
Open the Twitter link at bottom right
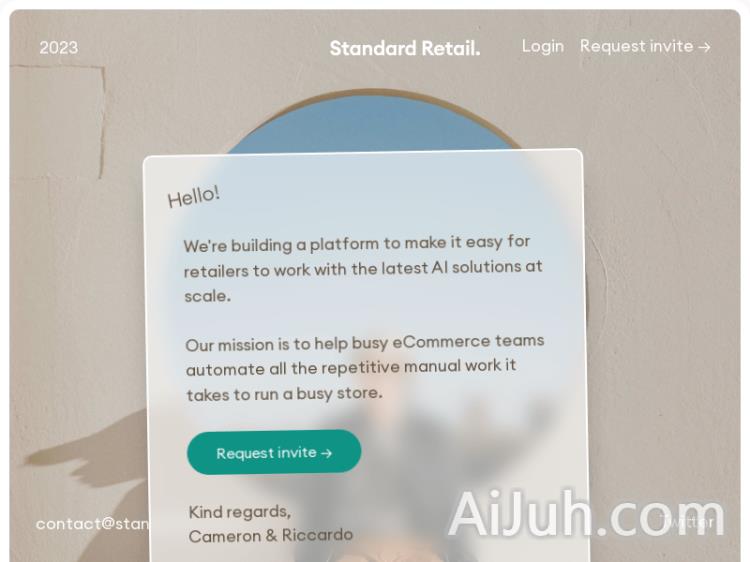[687, 522]
